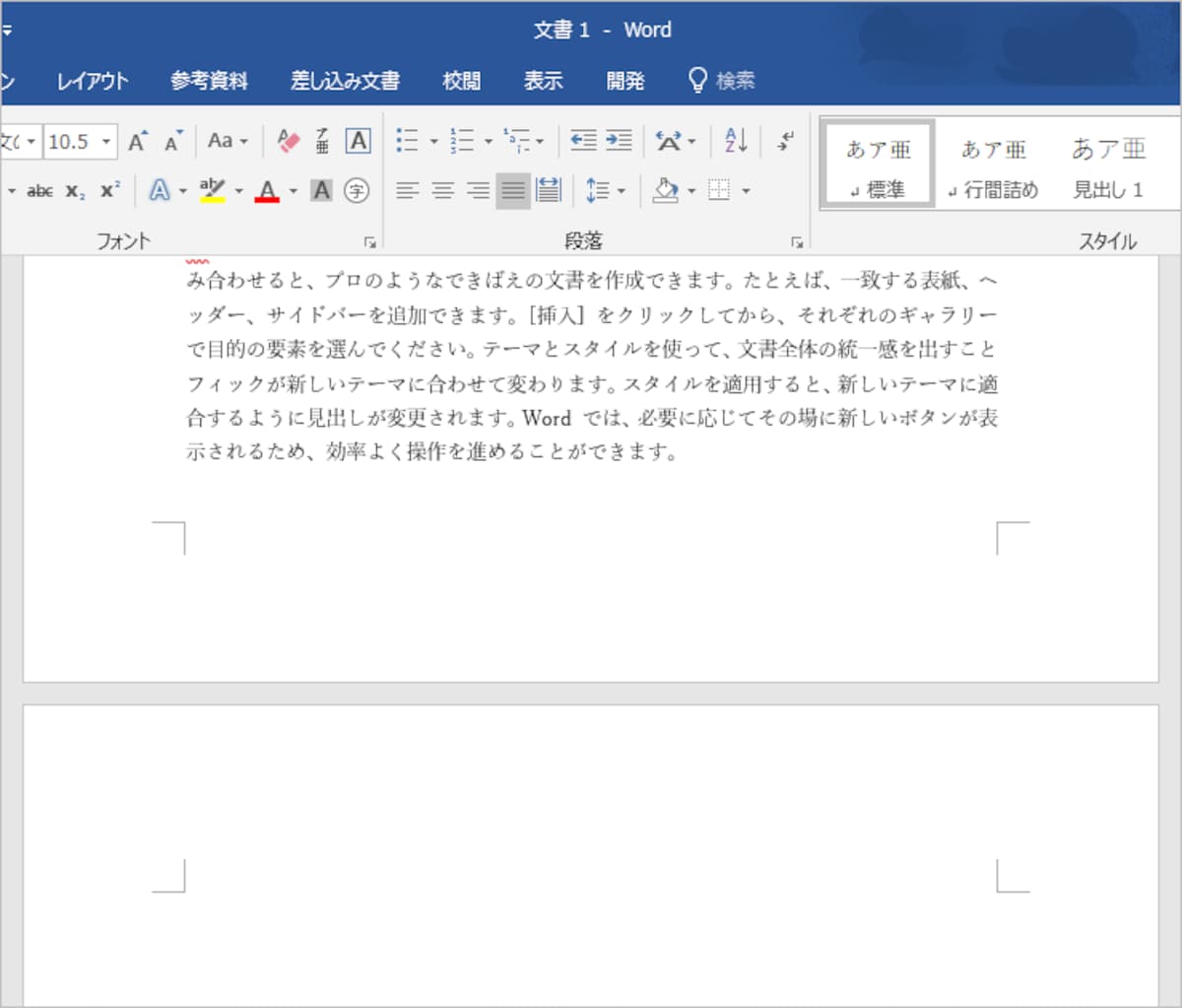The width and height of the screenshot is (1182, 1008).
Task: Toggle subscript formatting
Action: [76, 190]
